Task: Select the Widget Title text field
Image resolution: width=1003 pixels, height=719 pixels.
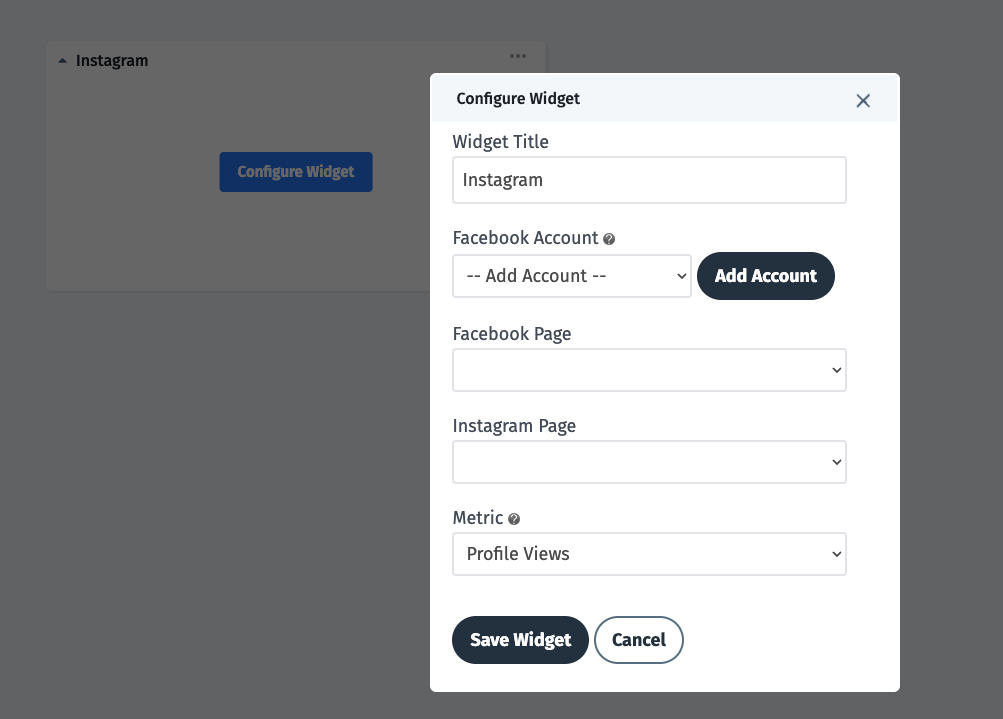Action: coord(649,180)
